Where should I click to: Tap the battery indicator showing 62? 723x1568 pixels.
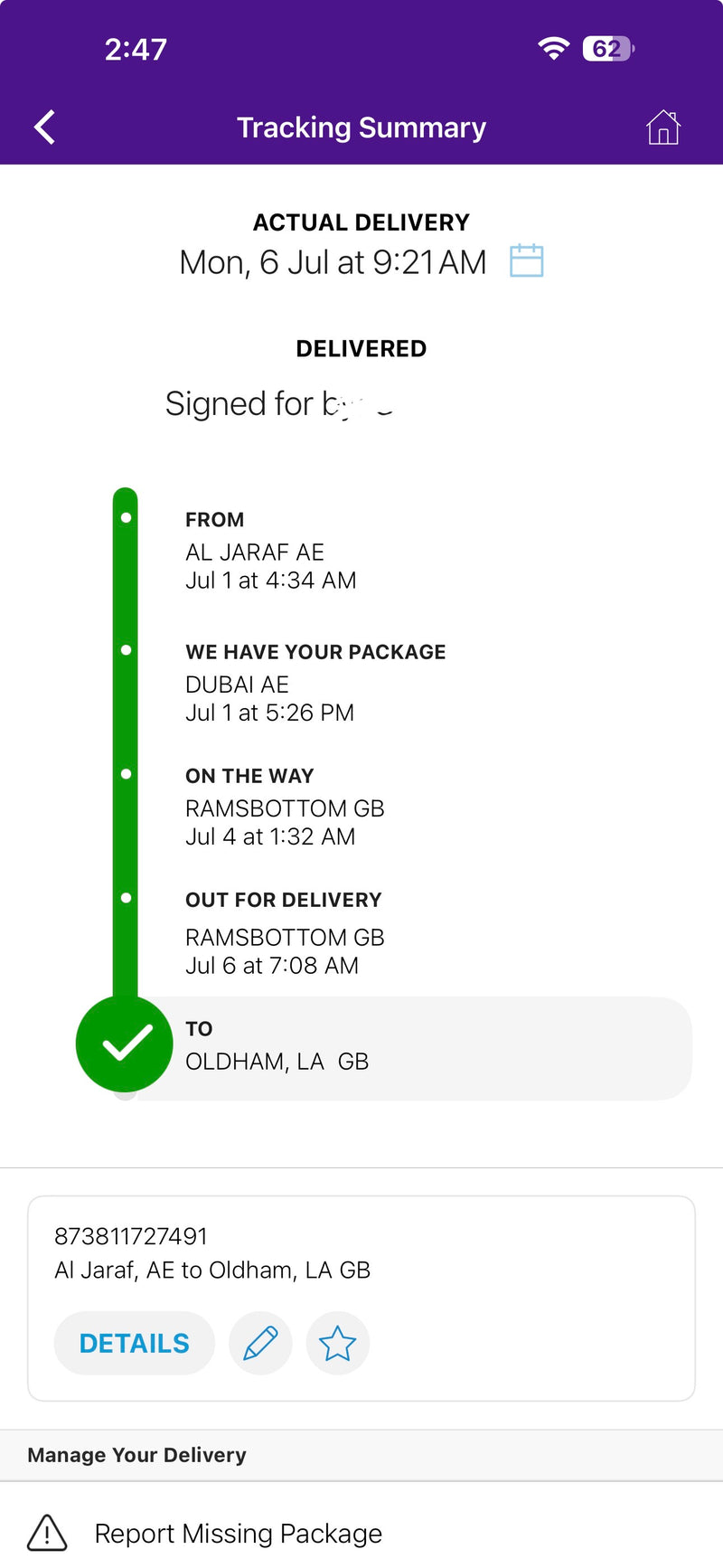click(609, 48)
